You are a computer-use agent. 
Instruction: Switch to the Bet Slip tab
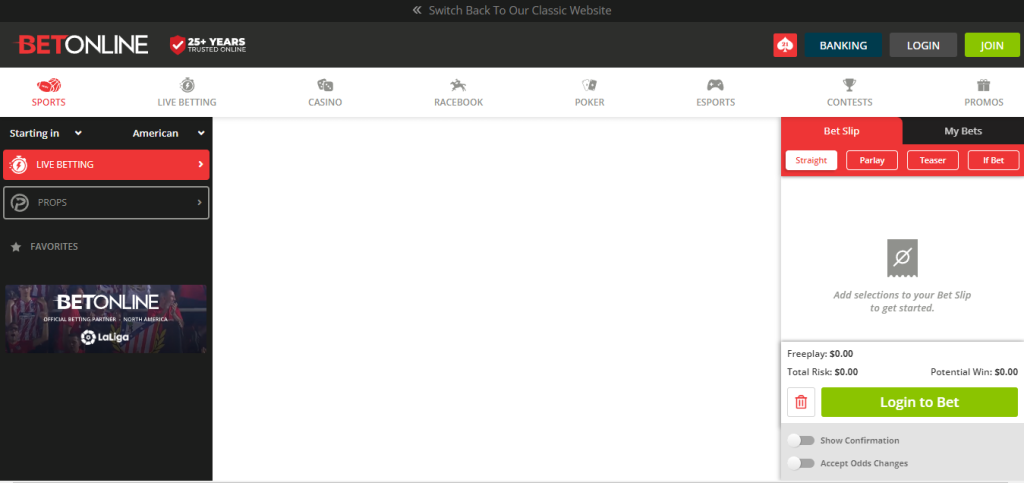tap(841, 131)
